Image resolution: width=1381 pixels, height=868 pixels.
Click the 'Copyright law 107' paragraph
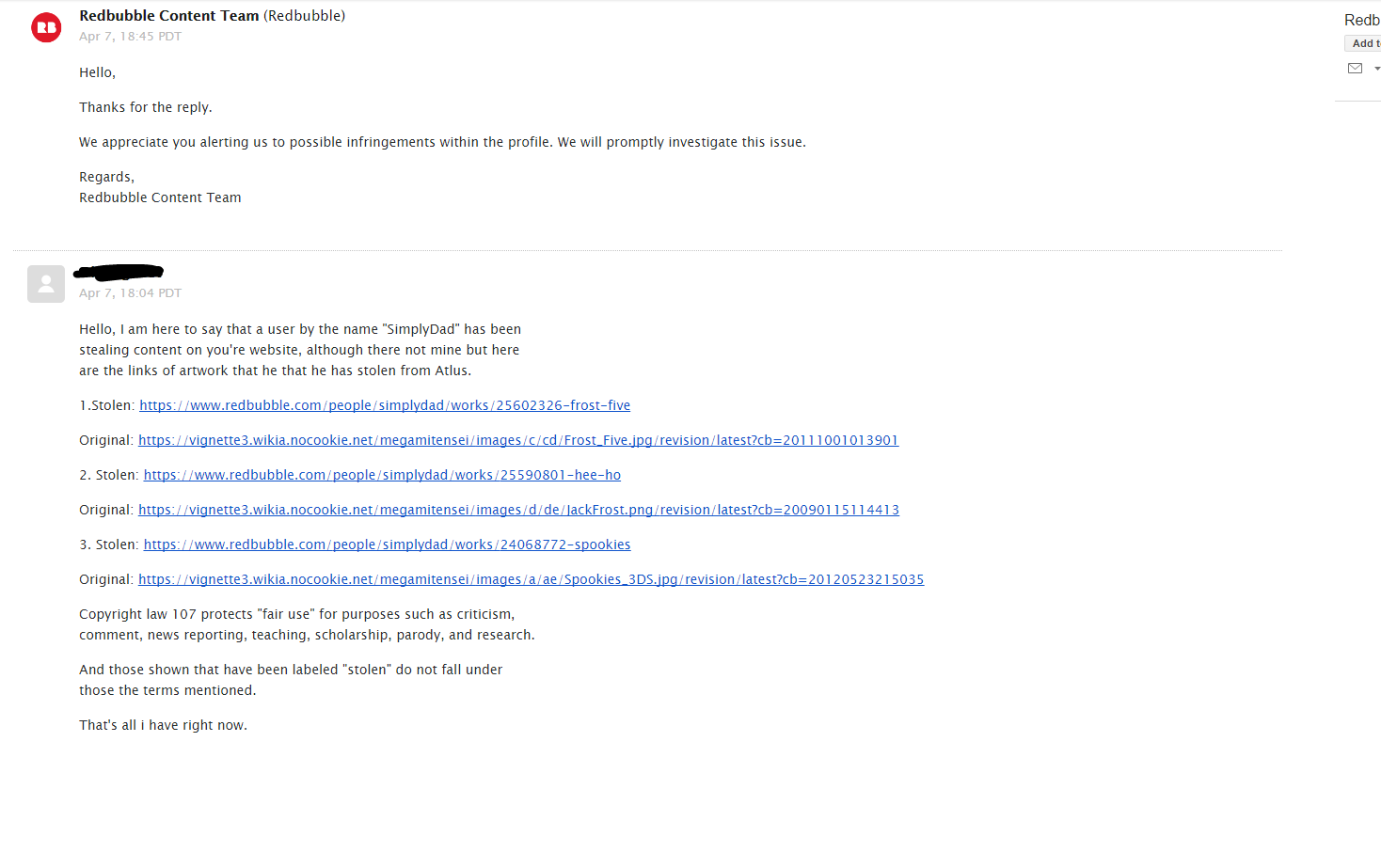tap(306, 624)
